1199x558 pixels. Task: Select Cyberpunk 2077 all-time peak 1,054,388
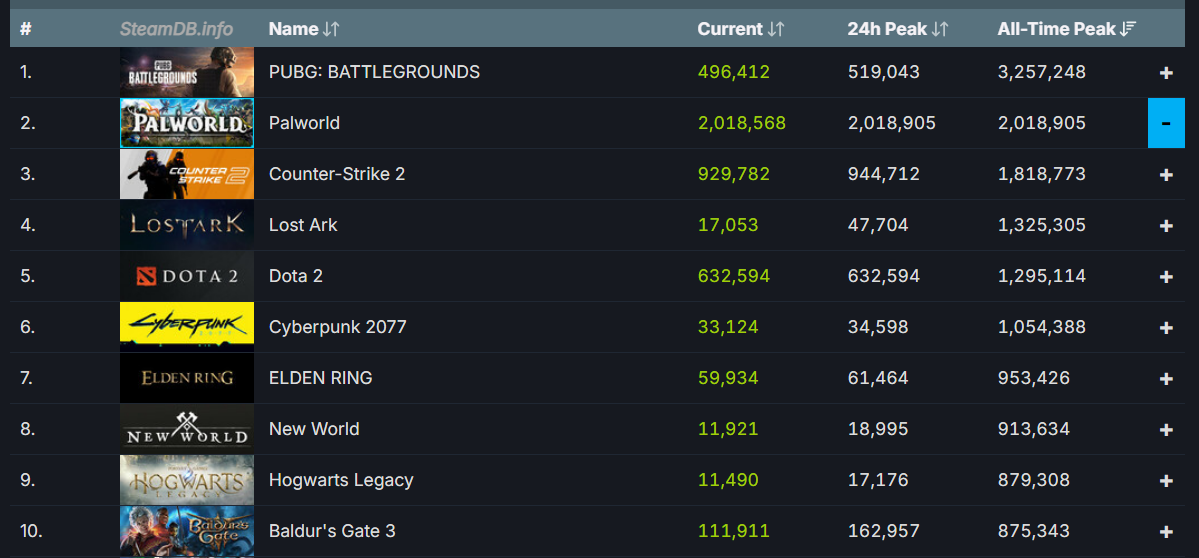(1041, 327)
